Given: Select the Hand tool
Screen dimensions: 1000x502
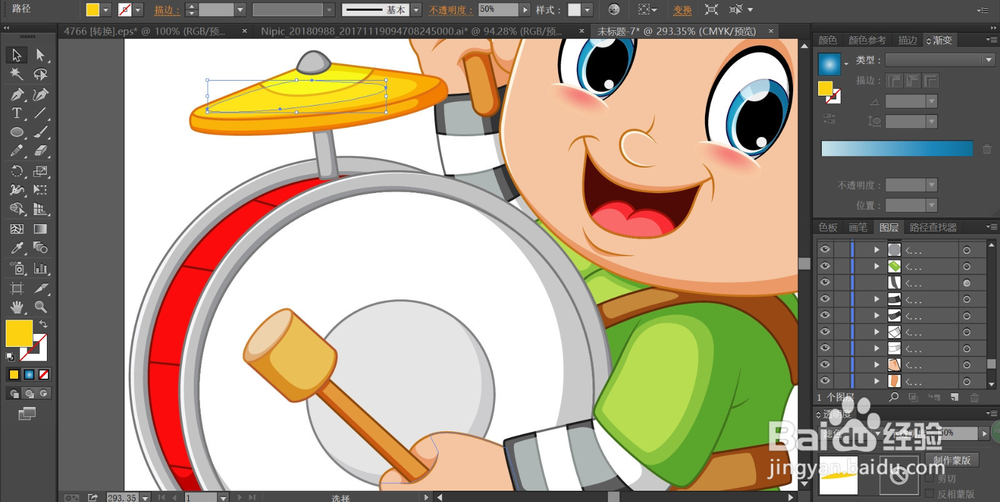Looking at the screenshot, I should coord(17,307).
